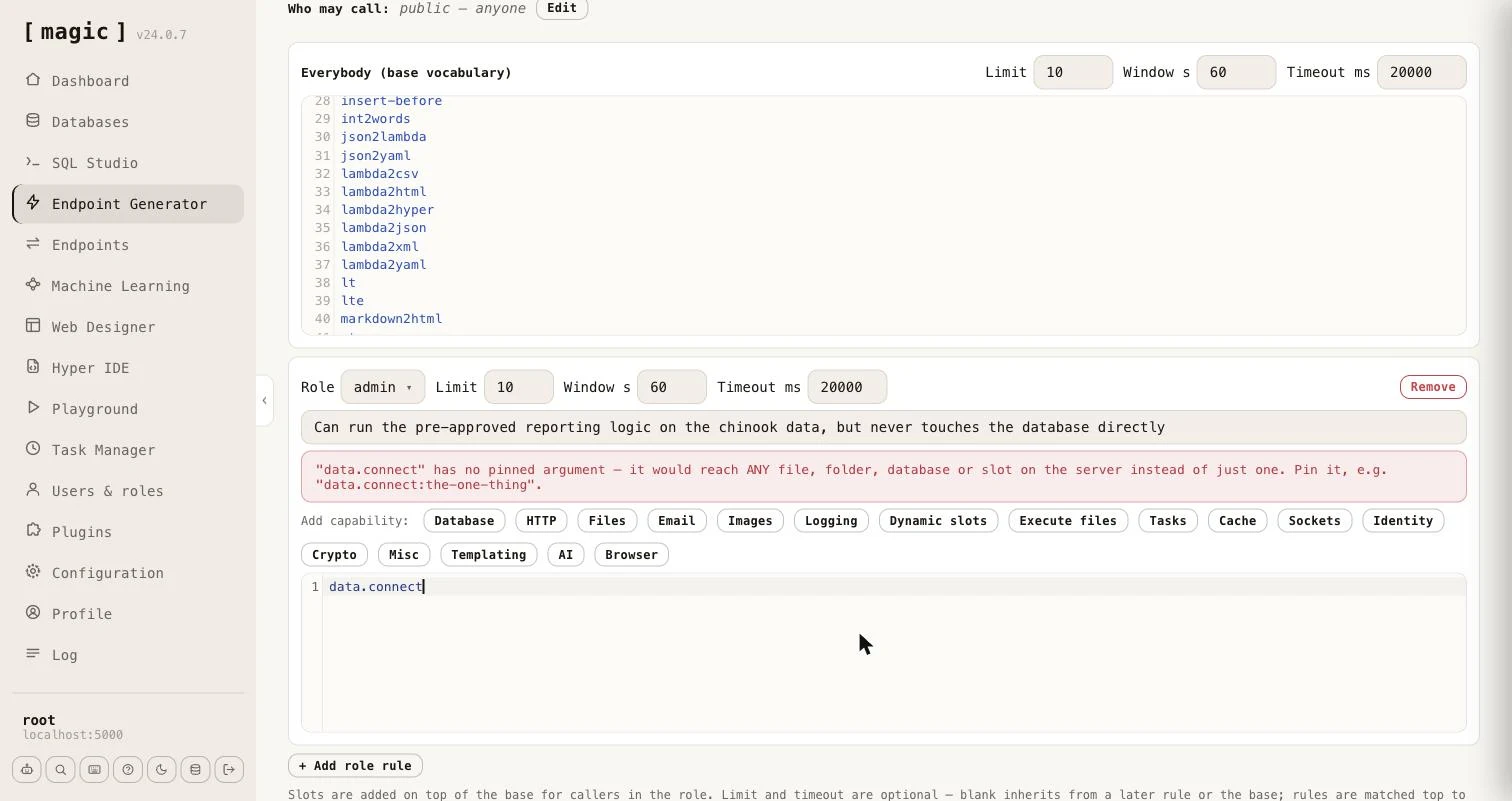Viewport: 1512px width, 801px height.
Task: Click the logout arrow icon
Action: (x=229, y=770)
